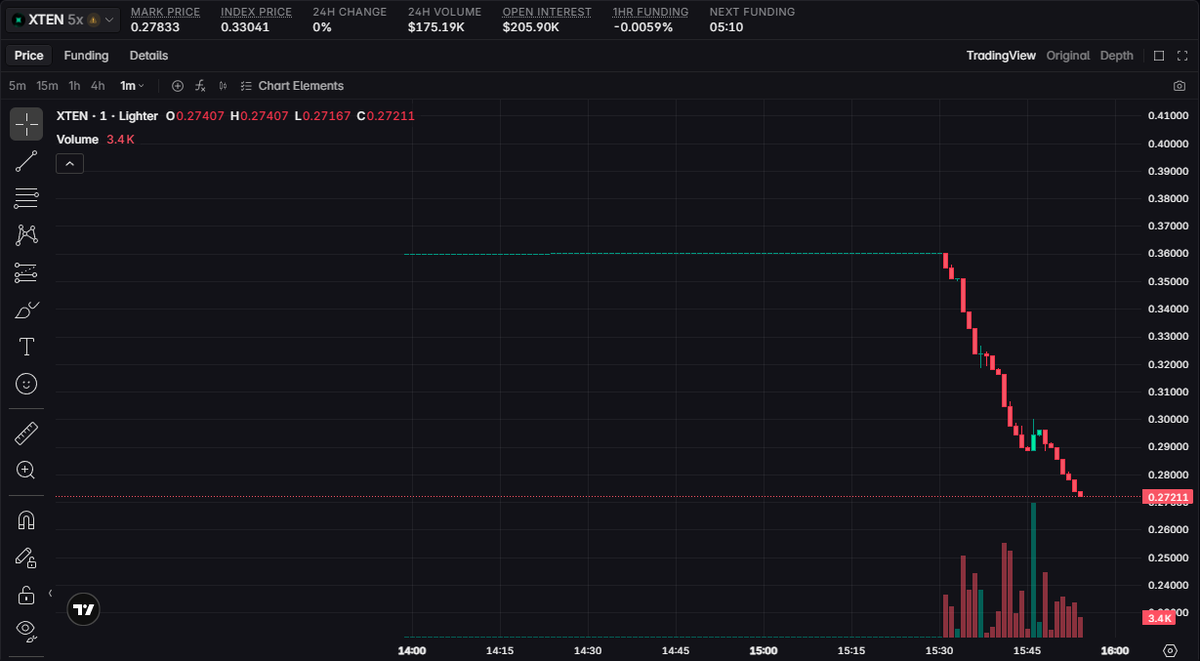Toggle lock all drawings padlock

click(x=26, y=595)
